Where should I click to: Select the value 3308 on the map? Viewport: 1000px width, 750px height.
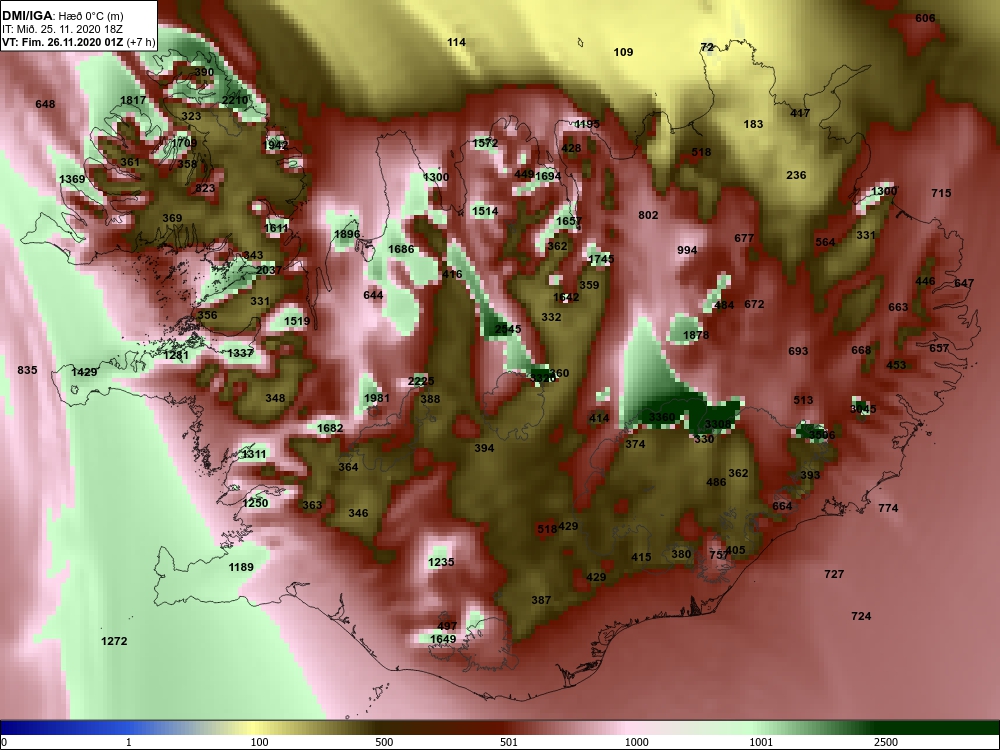tap(718, 425)
